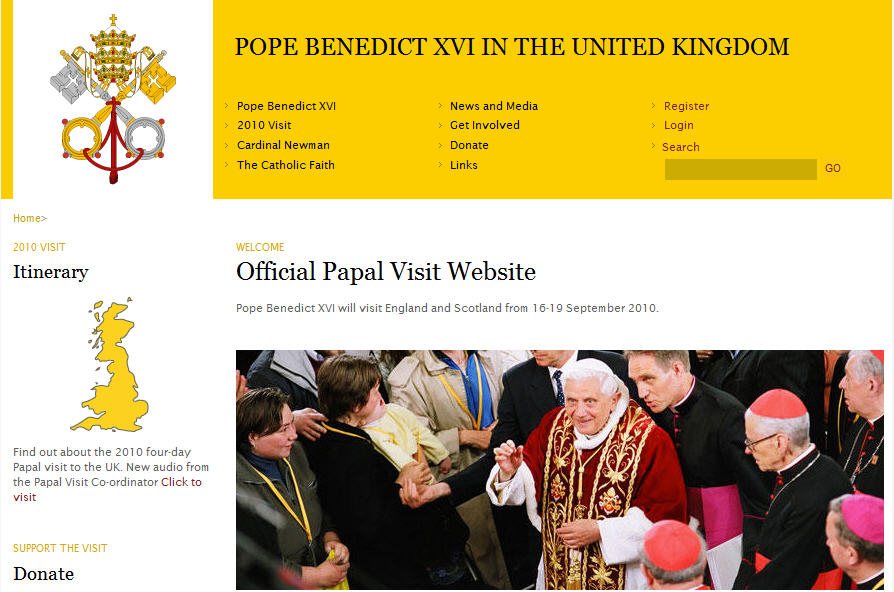The height and width of the screenshot is (592, 894).
Task: Go to The Catholic Faith section
Action: [x=286, y=165]
